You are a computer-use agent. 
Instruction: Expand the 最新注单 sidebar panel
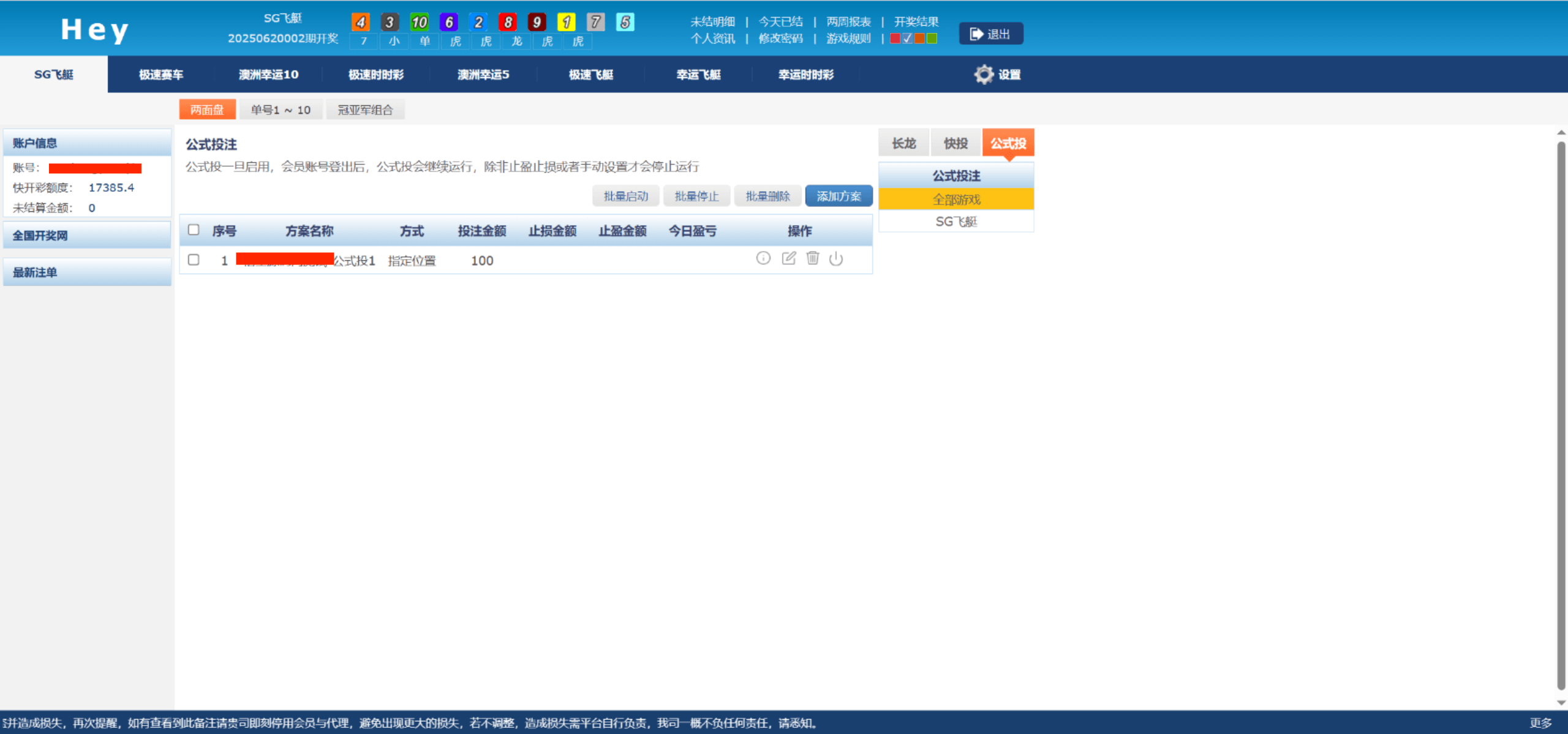point(87,272)
